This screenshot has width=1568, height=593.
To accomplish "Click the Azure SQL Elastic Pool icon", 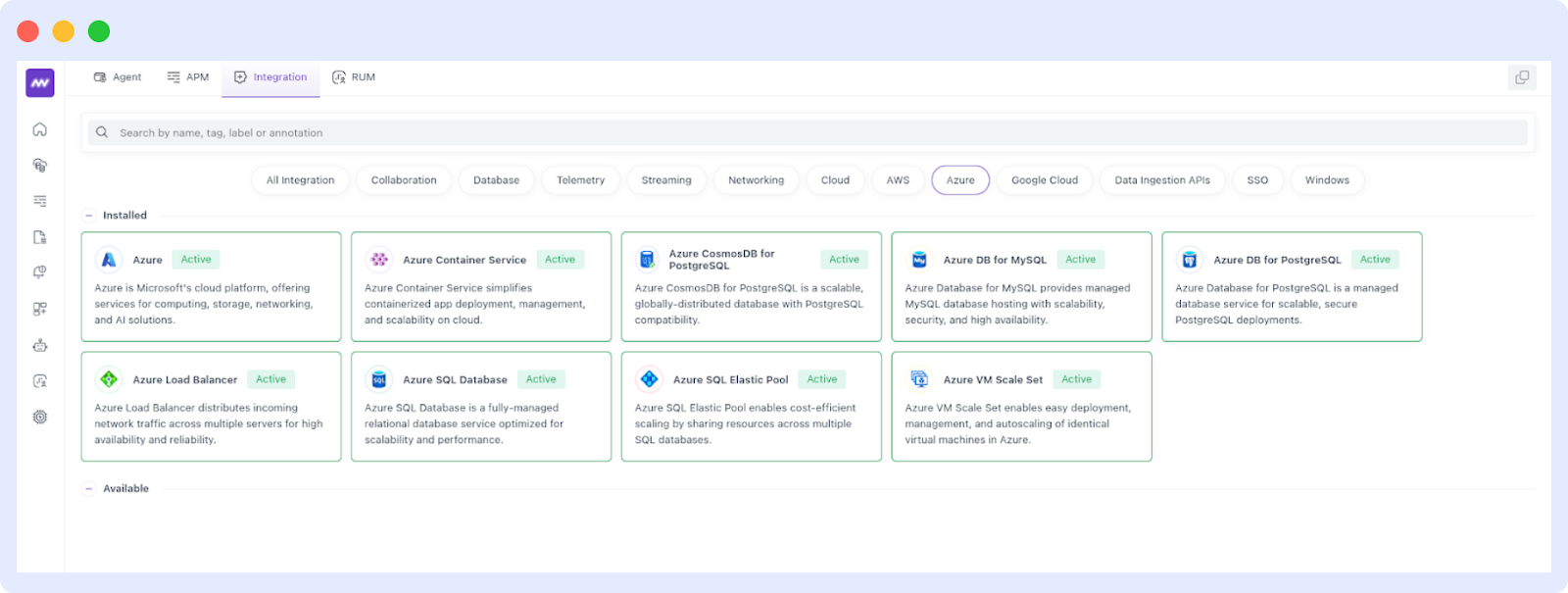I will (649, 379).
